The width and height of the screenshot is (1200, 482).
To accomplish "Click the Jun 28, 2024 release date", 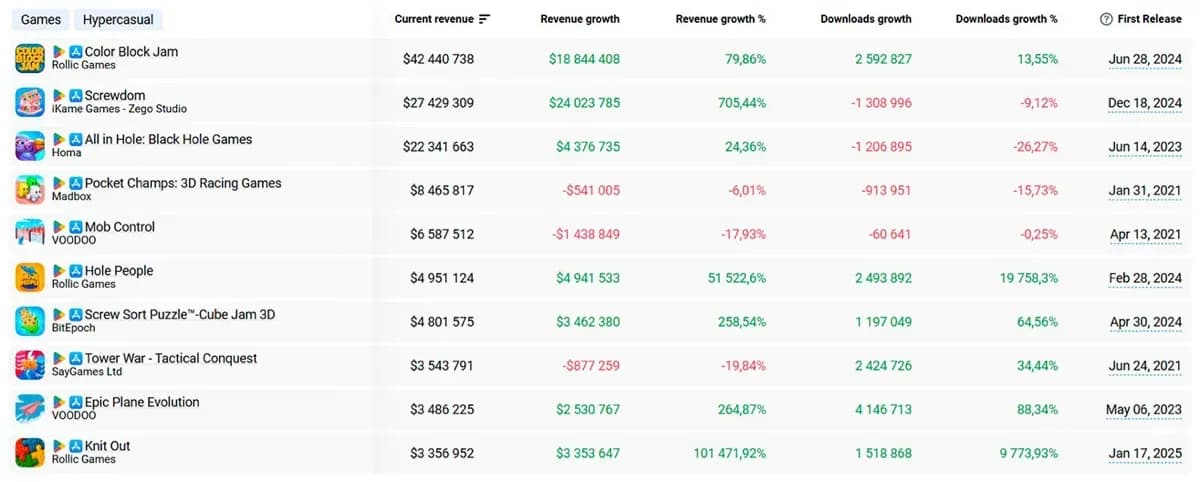I will (1145, 59).
